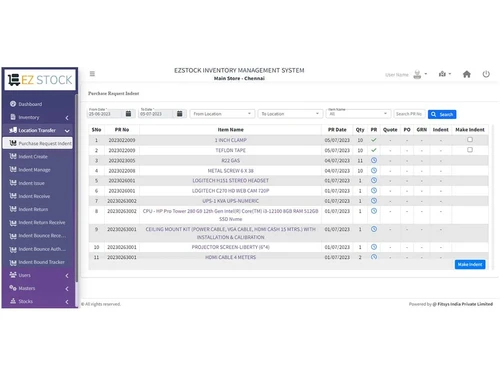Open the Item Name dropdown

pos(358,114)
